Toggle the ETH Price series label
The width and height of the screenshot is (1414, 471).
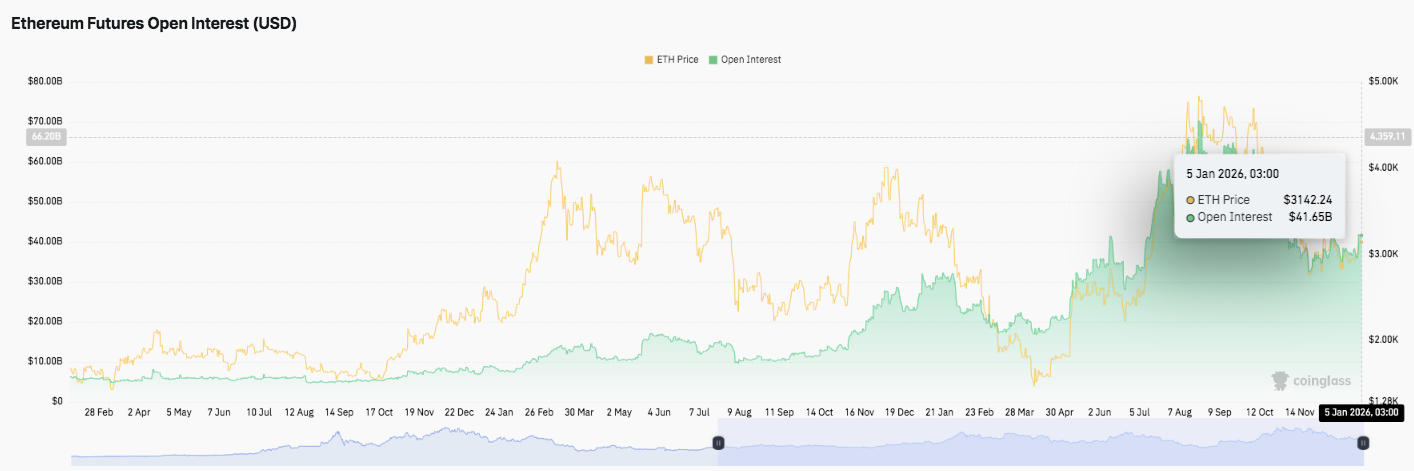coord(677,60)
